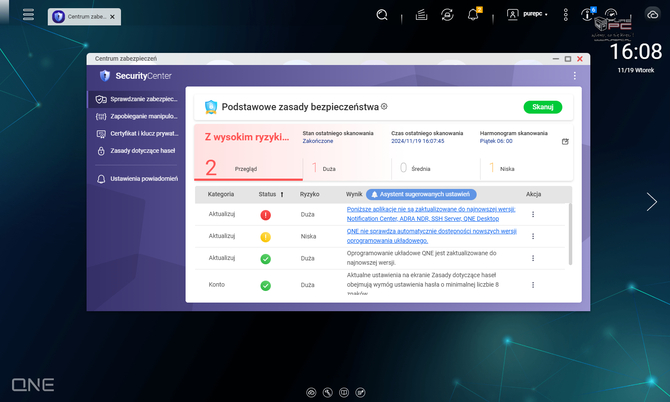This screenshot has height=402, width=670.
Task: Select Zapobieganie manipulo... in sidebar
Action: click(136, 116)
